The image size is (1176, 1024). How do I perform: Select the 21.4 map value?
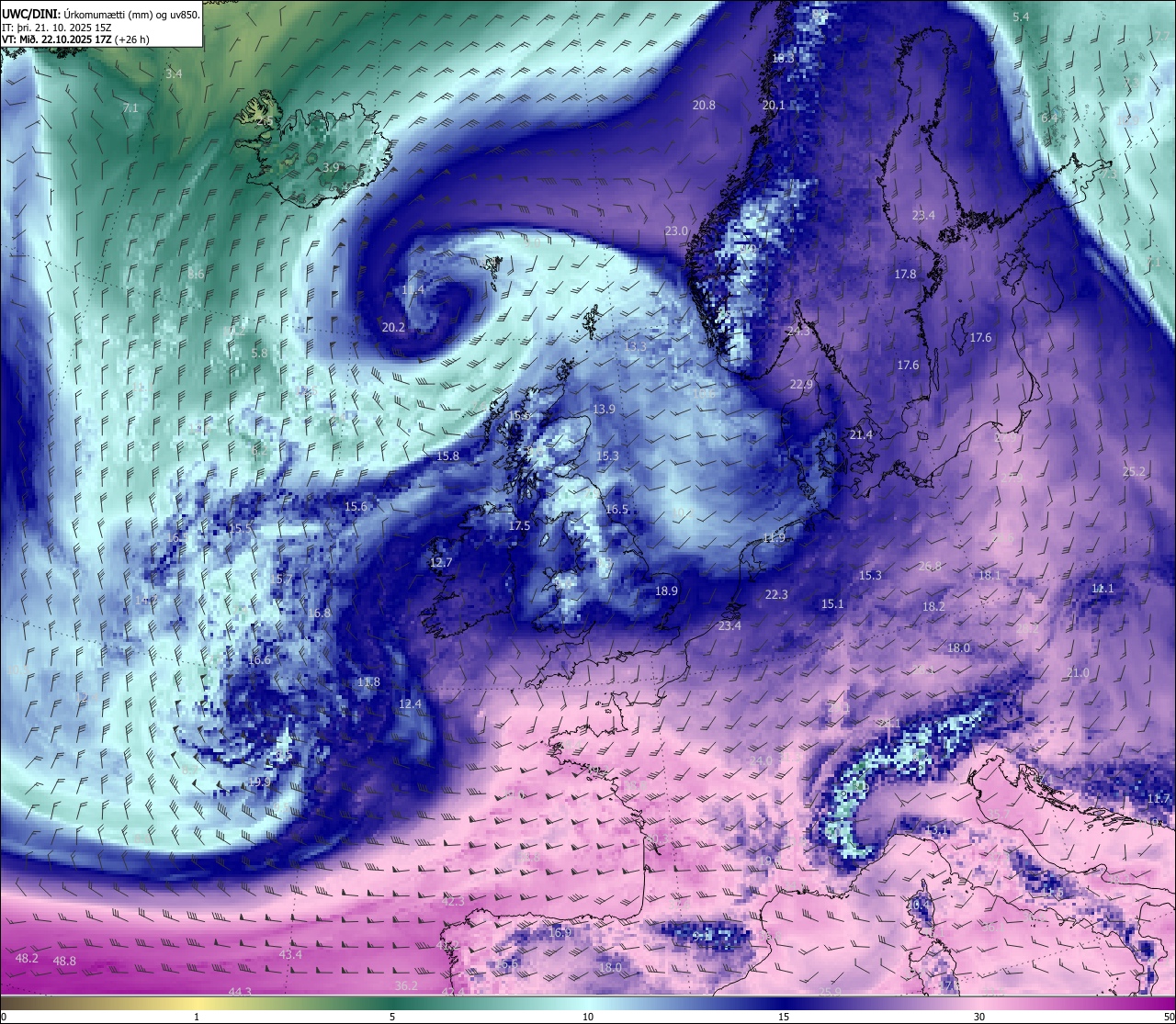point(861,434)
